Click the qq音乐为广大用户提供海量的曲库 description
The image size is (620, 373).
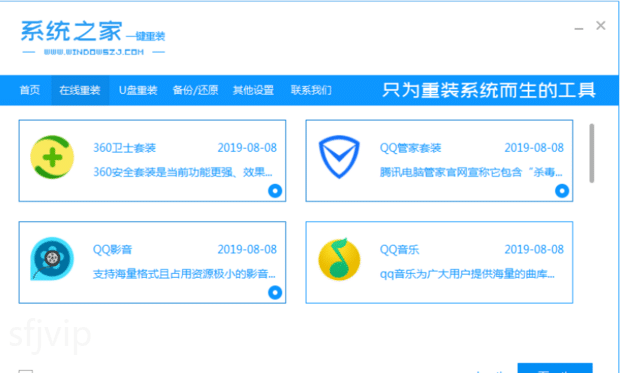click(x=467, y=274)
